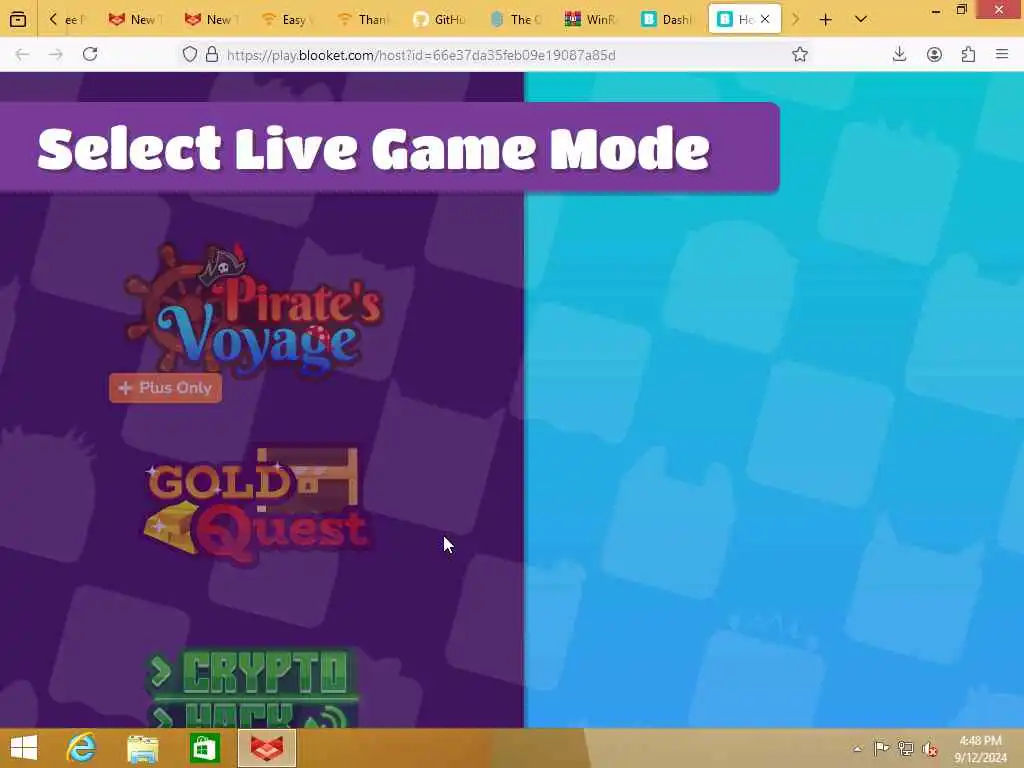Select the Pirate's Voyage game mode
The image size is (1024, 768).
tap(253, 311)
